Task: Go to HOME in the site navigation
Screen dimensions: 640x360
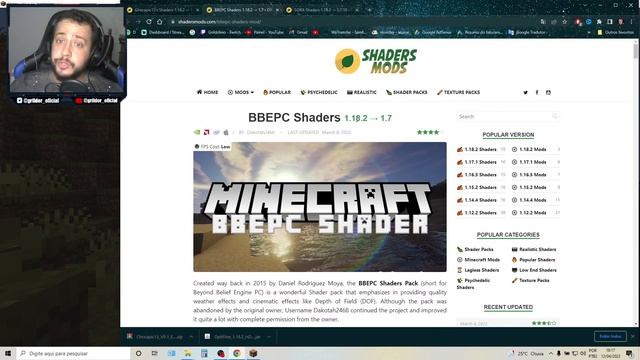Action: coord(207,93)
